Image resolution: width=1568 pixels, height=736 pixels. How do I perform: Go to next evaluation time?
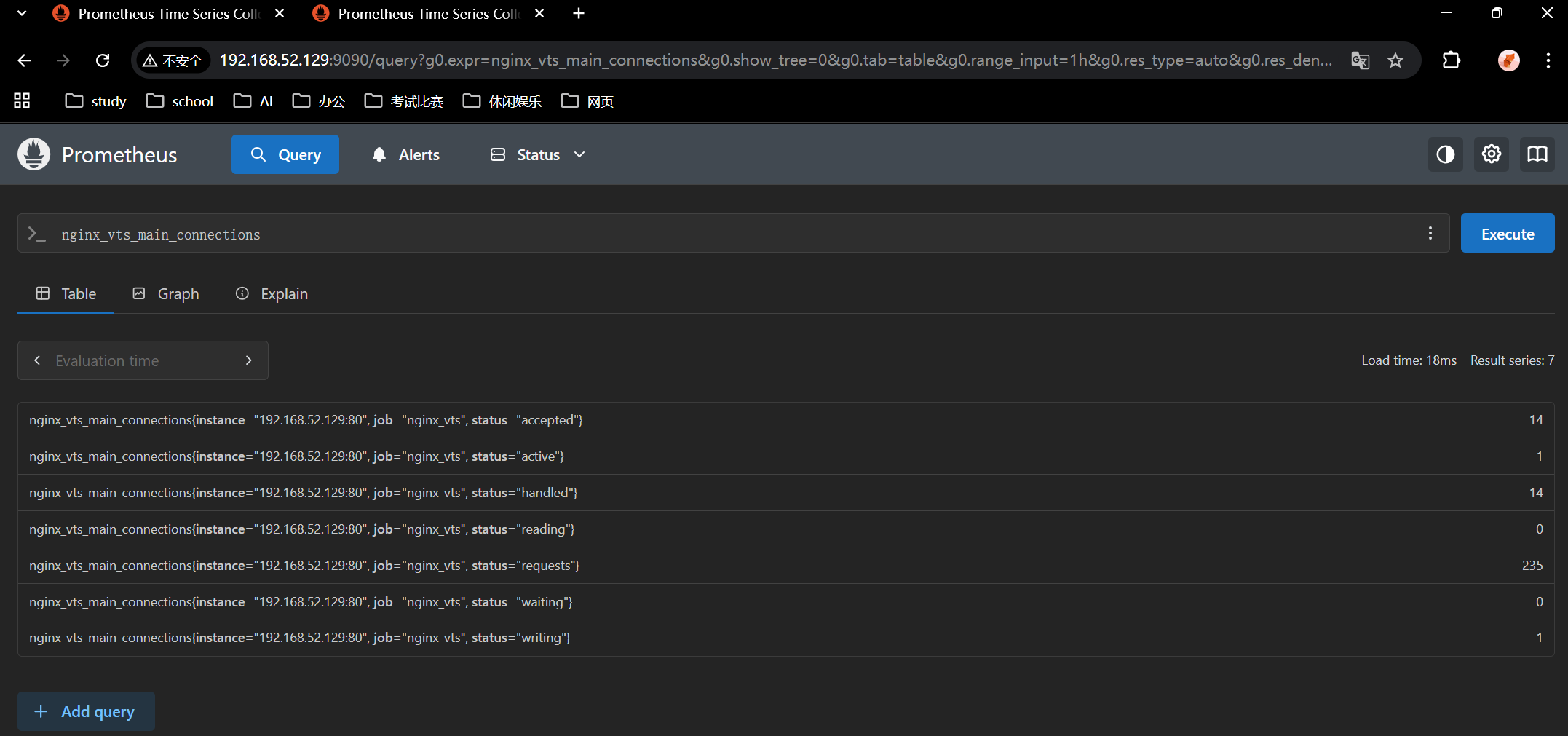(248, 360)
